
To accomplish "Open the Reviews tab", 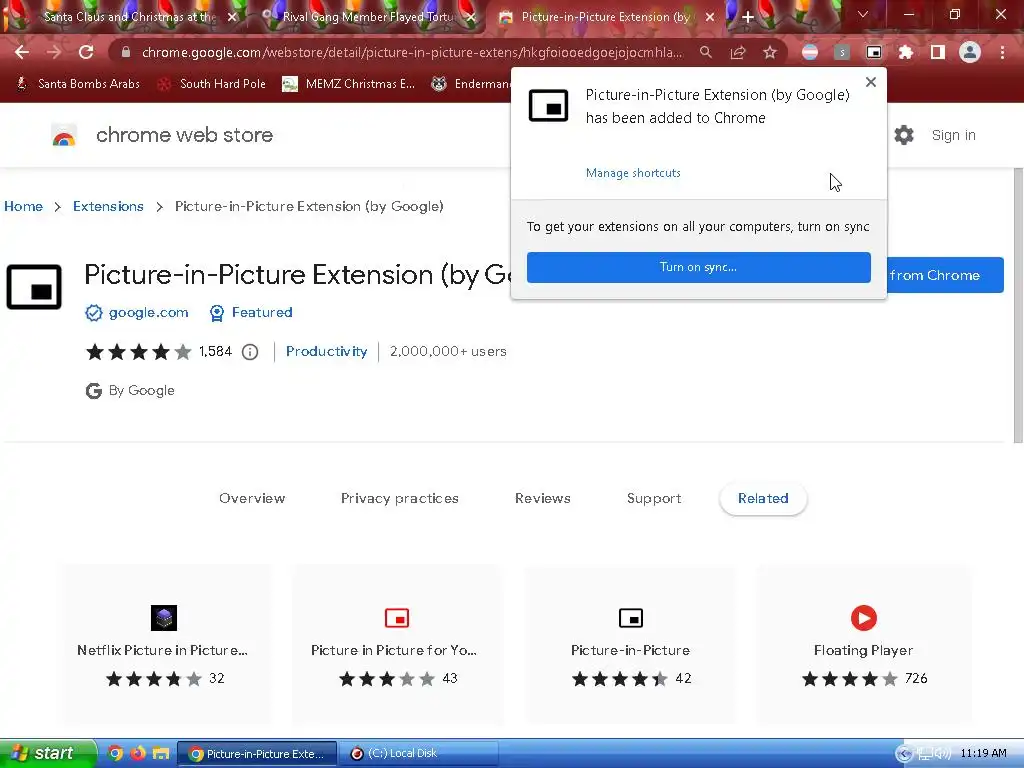I will click(543, 498).
